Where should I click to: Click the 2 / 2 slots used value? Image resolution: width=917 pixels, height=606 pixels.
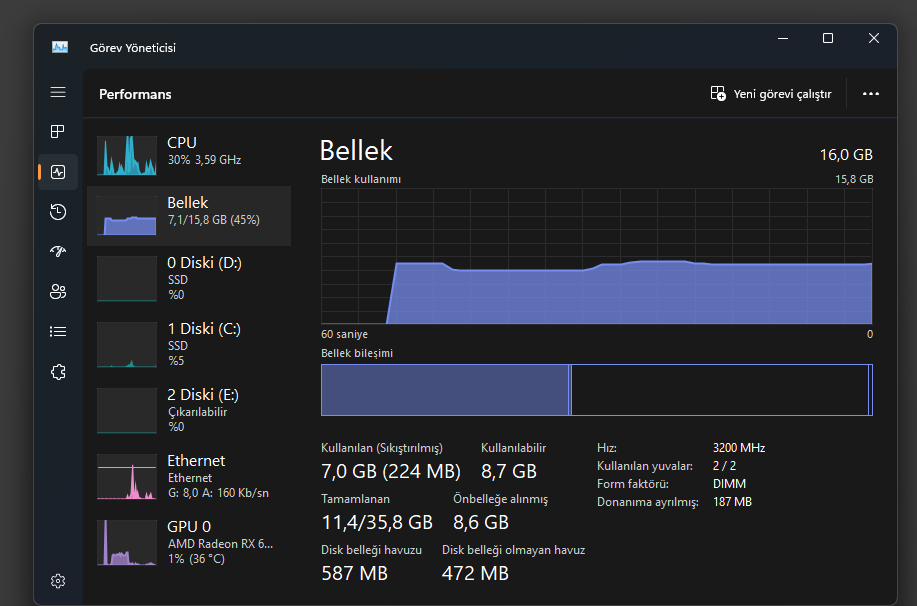click(724, 466)
